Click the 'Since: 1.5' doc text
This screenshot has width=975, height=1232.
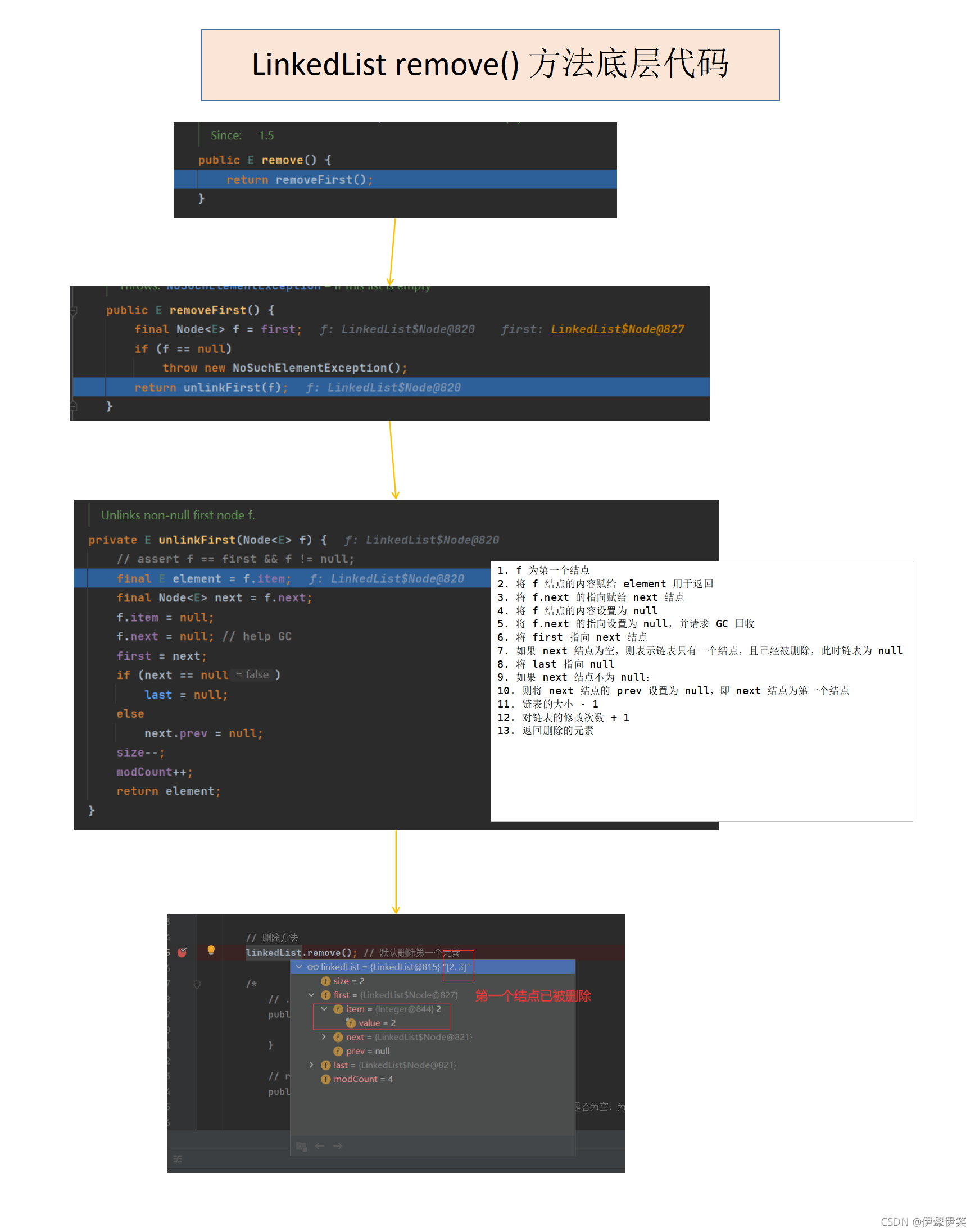point(242,135)
